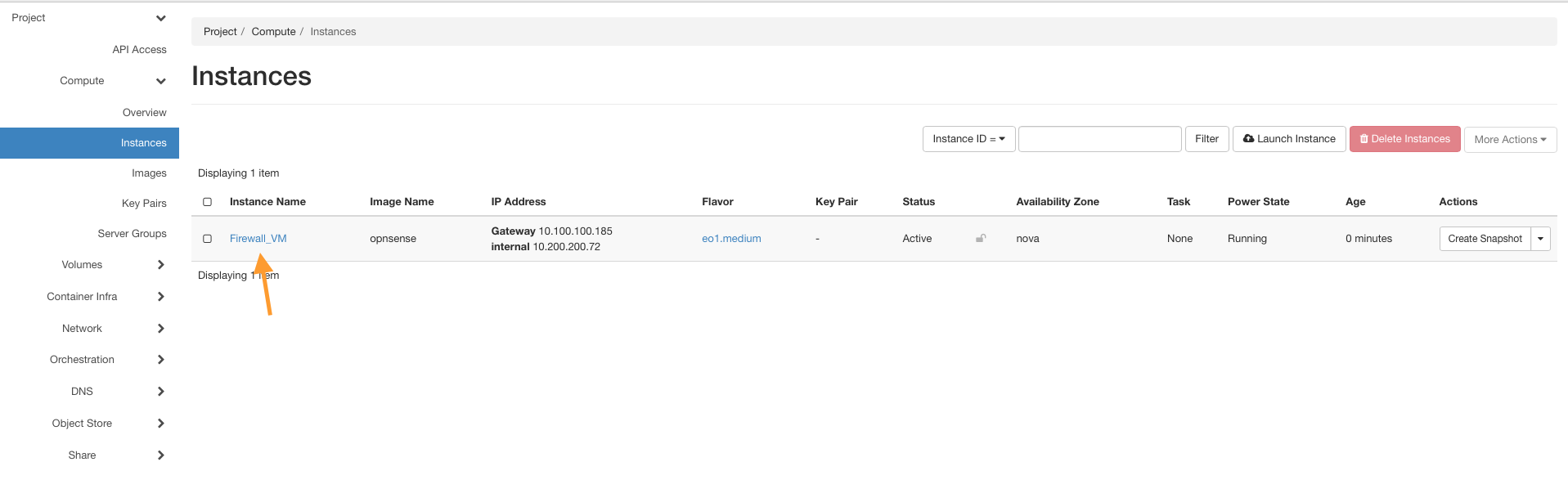Expand the Object Store chevron
This screenshot has height=480, width=1568.
tap(160, 424)
